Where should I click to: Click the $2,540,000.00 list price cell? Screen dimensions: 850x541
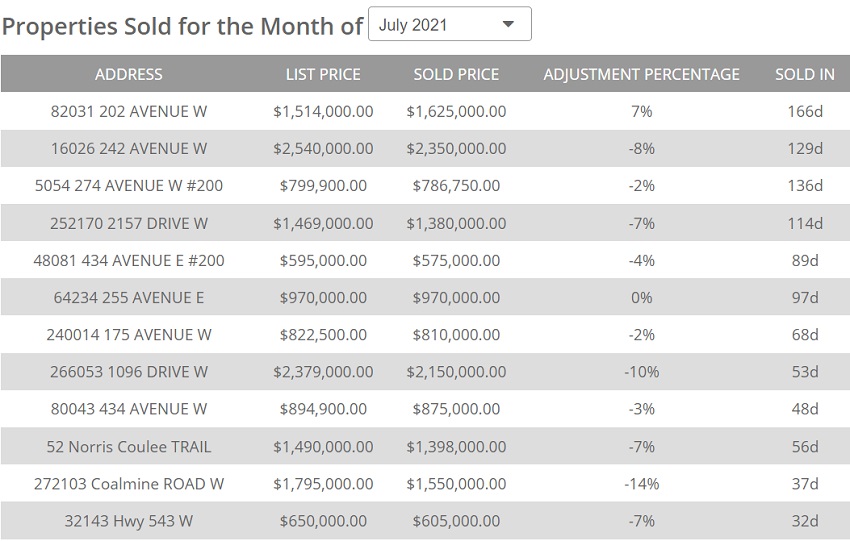coord(323,148)
